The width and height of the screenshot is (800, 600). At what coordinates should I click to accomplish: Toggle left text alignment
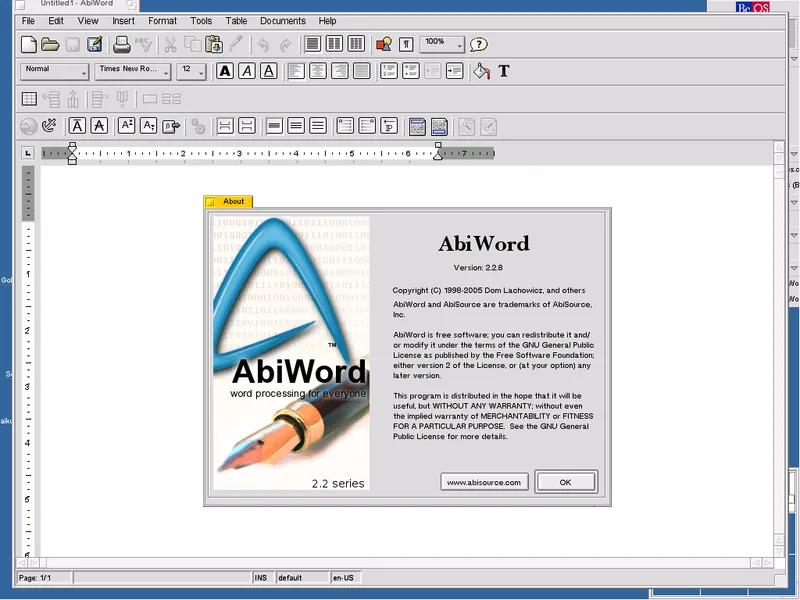(296, 71)
